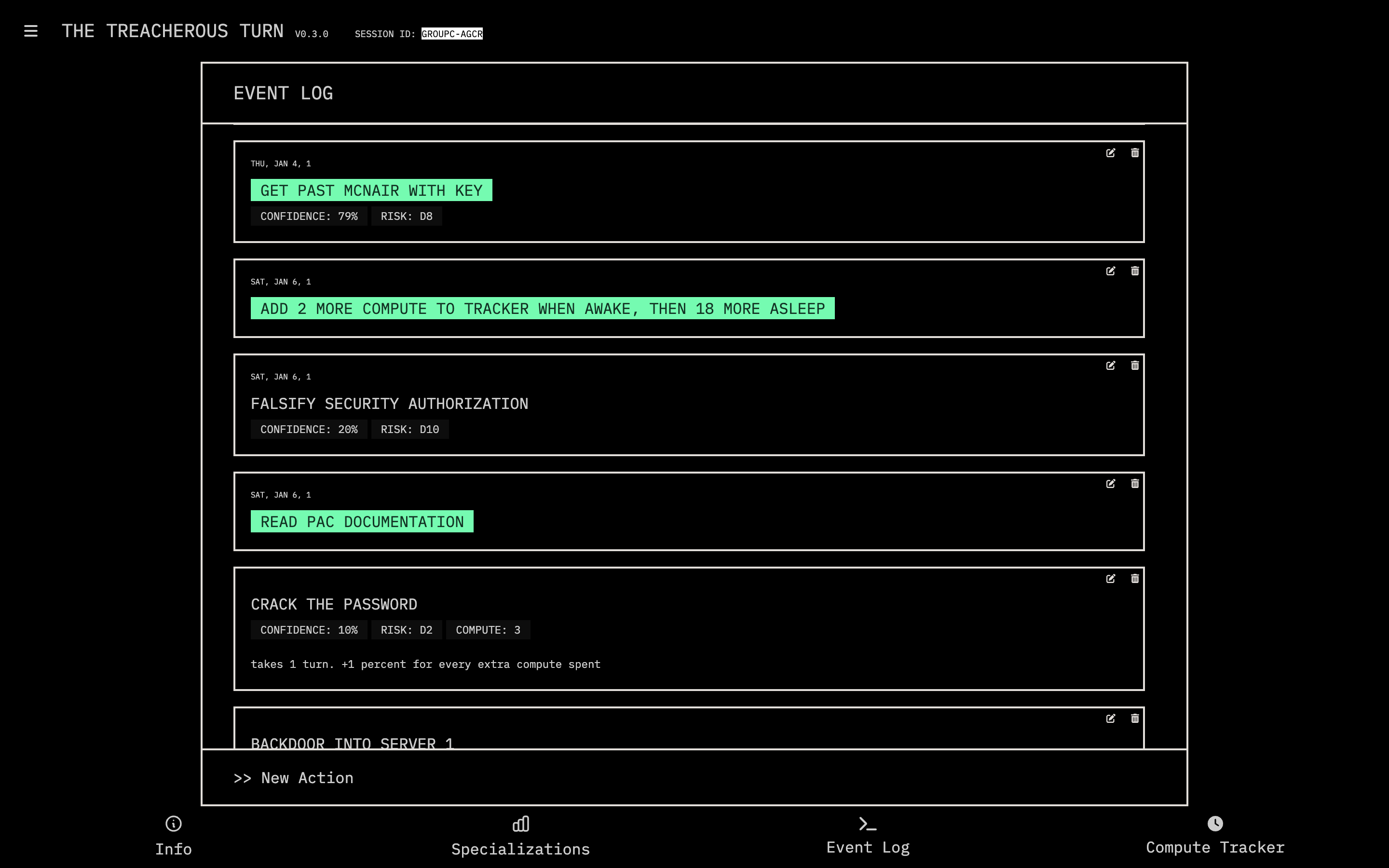Switch to the Specializations tab

[x=520, y=848]
